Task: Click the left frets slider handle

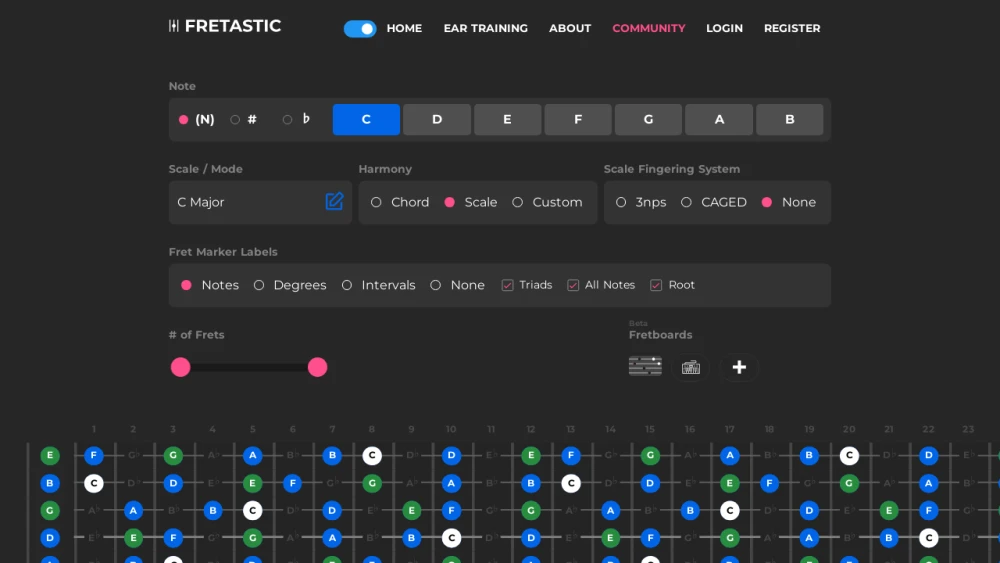Action: point(180,367)
